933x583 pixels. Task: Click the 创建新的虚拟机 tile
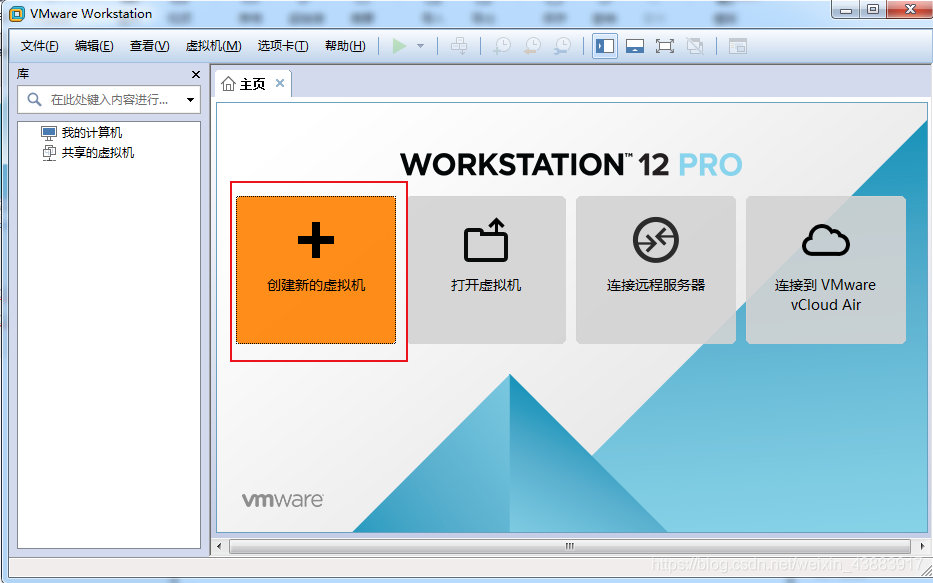pyautogui.click(x=316, y=270)
